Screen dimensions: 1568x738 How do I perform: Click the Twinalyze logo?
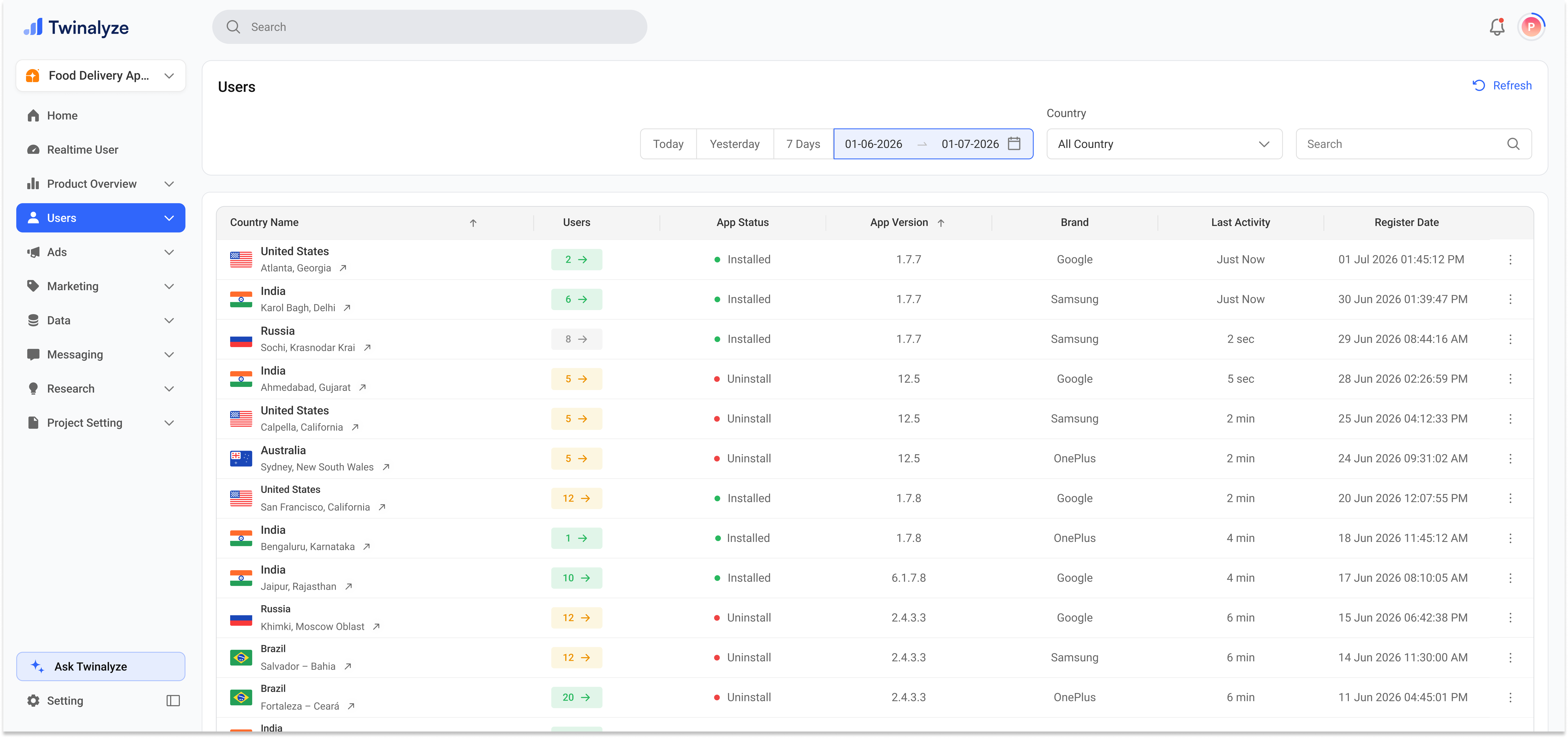tap(76, 27)
